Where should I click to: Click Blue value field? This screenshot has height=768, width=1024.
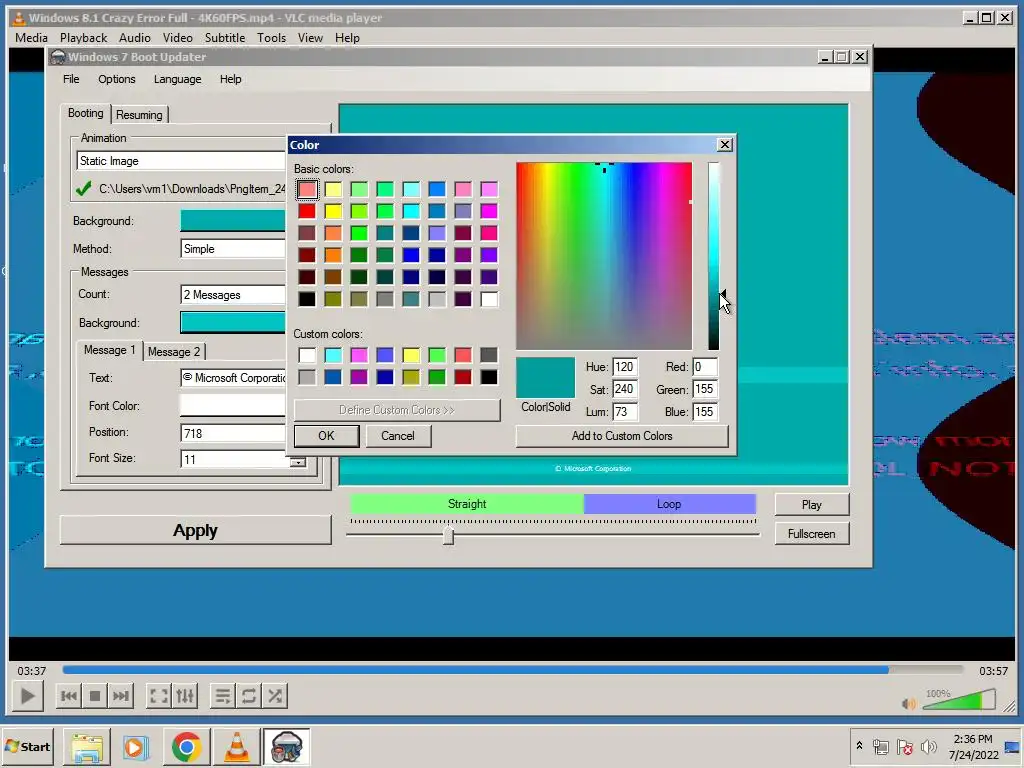[705, 412]
